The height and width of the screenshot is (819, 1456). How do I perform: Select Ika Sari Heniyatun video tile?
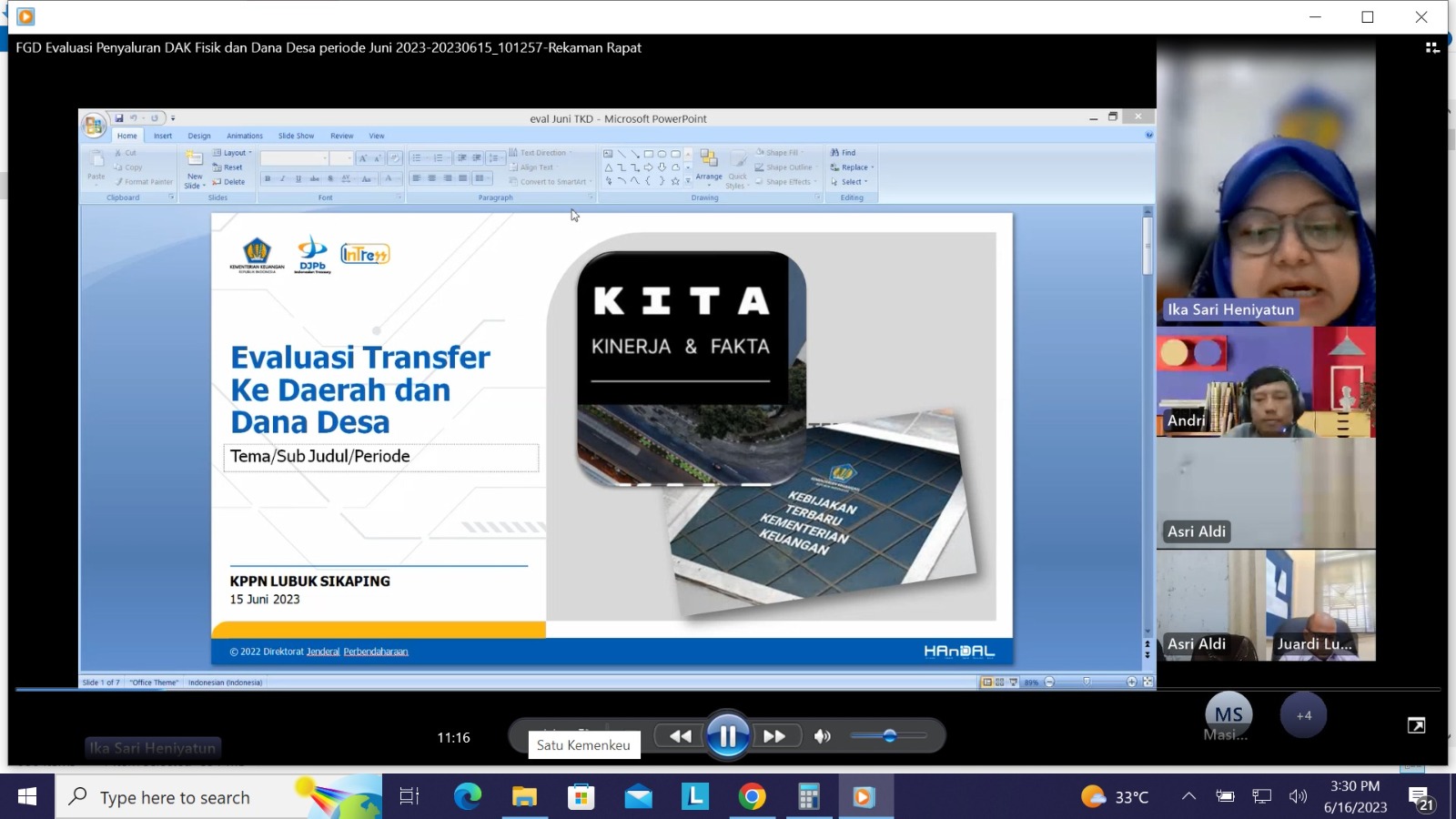(1265, 182)
